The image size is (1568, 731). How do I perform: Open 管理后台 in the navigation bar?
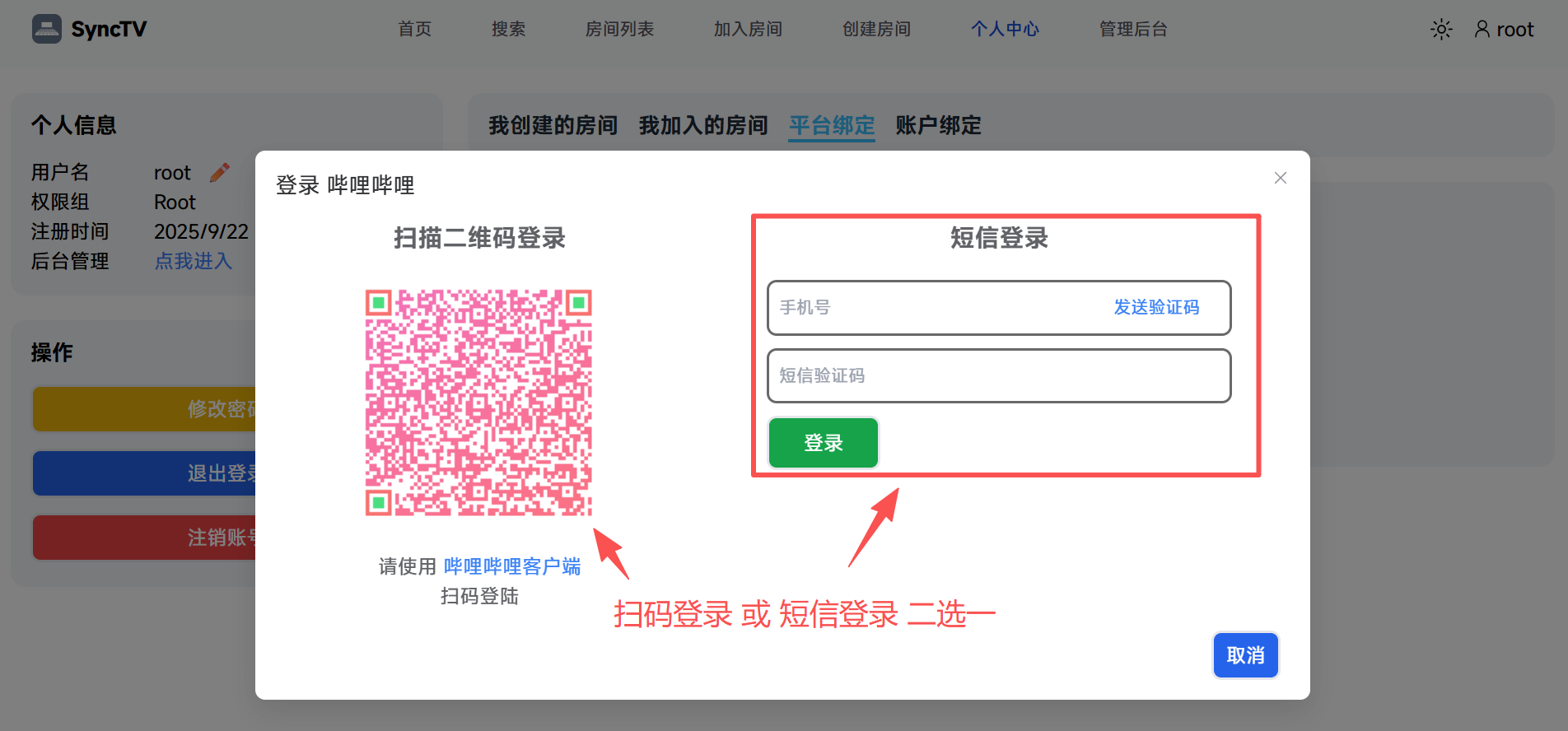point(1133,29)
